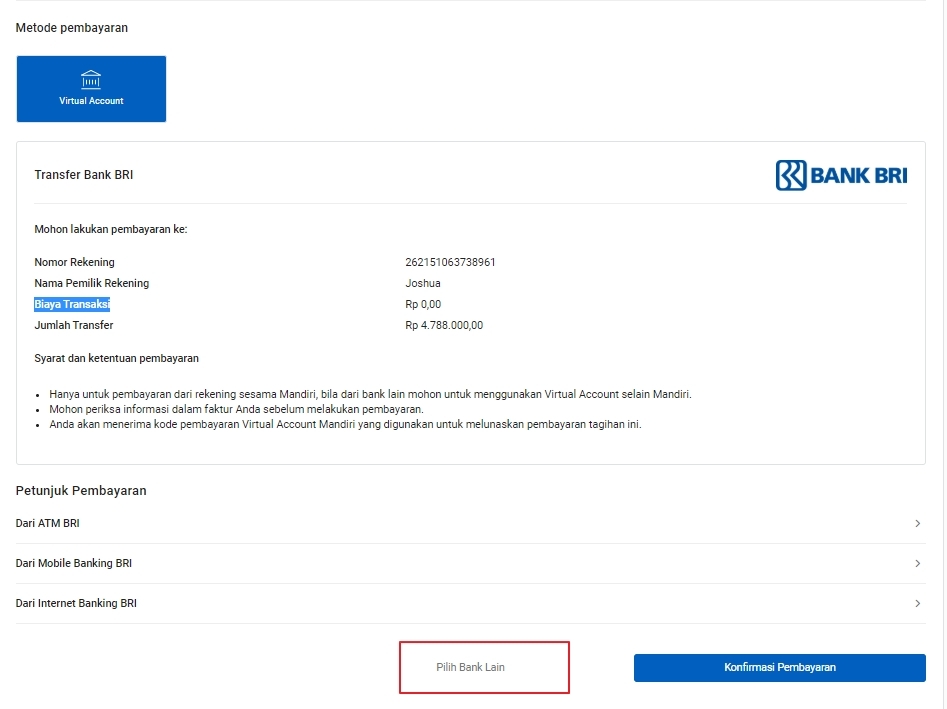Click the Rp 0,00 transaction fee value
The width and height of the screenshot is (947, 709).
tap(423, 304)
